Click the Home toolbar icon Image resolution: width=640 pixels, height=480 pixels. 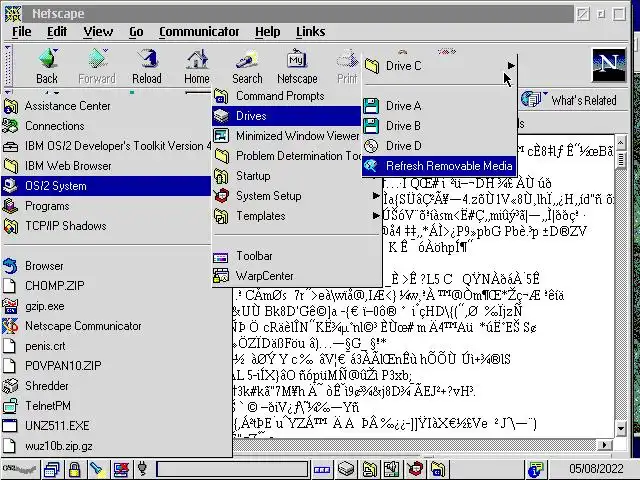[x=198, y=59]
